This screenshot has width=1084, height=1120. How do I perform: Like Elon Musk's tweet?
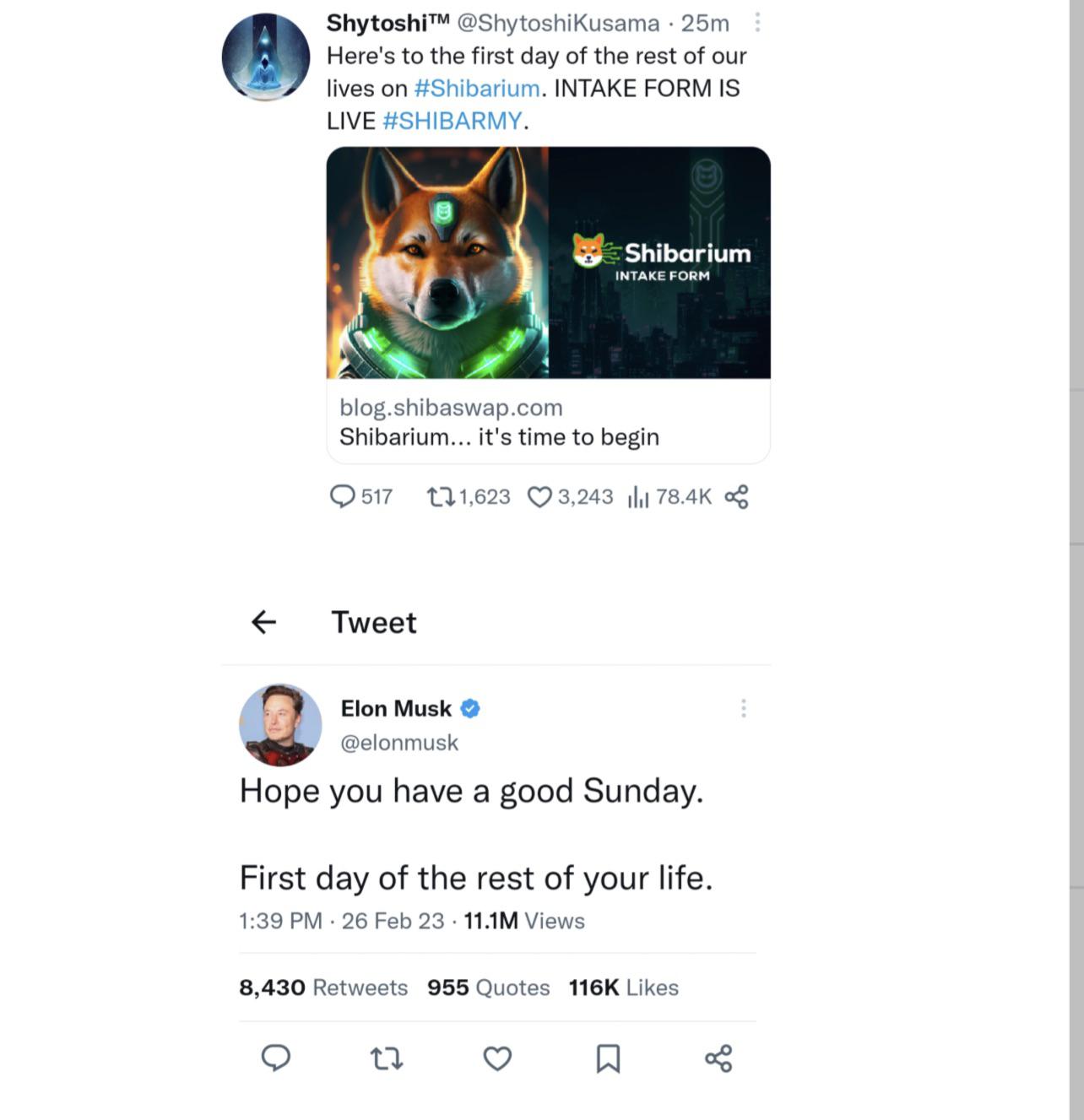tap(497, 1058)
